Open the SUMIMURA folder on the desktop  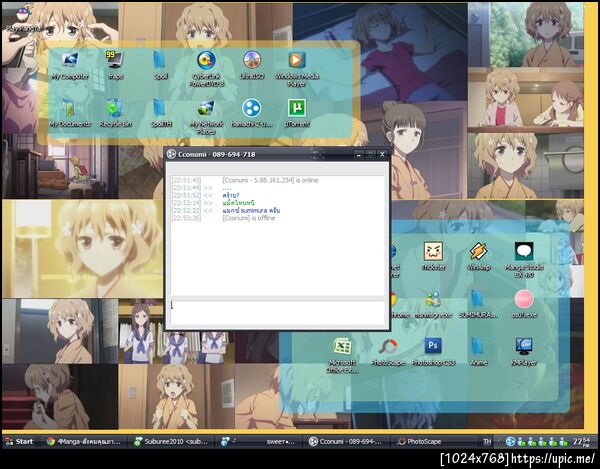click(x=478, y=305)
